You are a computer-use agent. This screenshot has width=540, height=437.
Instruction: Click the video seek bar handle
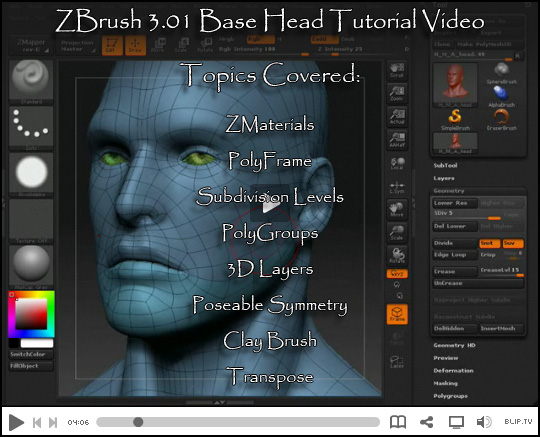click(x=138, y=422)
